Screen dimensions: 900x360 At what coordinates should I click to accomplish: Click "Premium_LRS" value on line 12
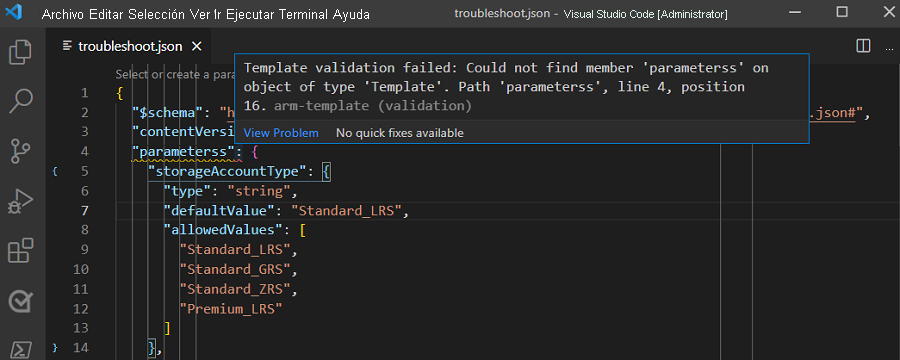pos(231,309)
